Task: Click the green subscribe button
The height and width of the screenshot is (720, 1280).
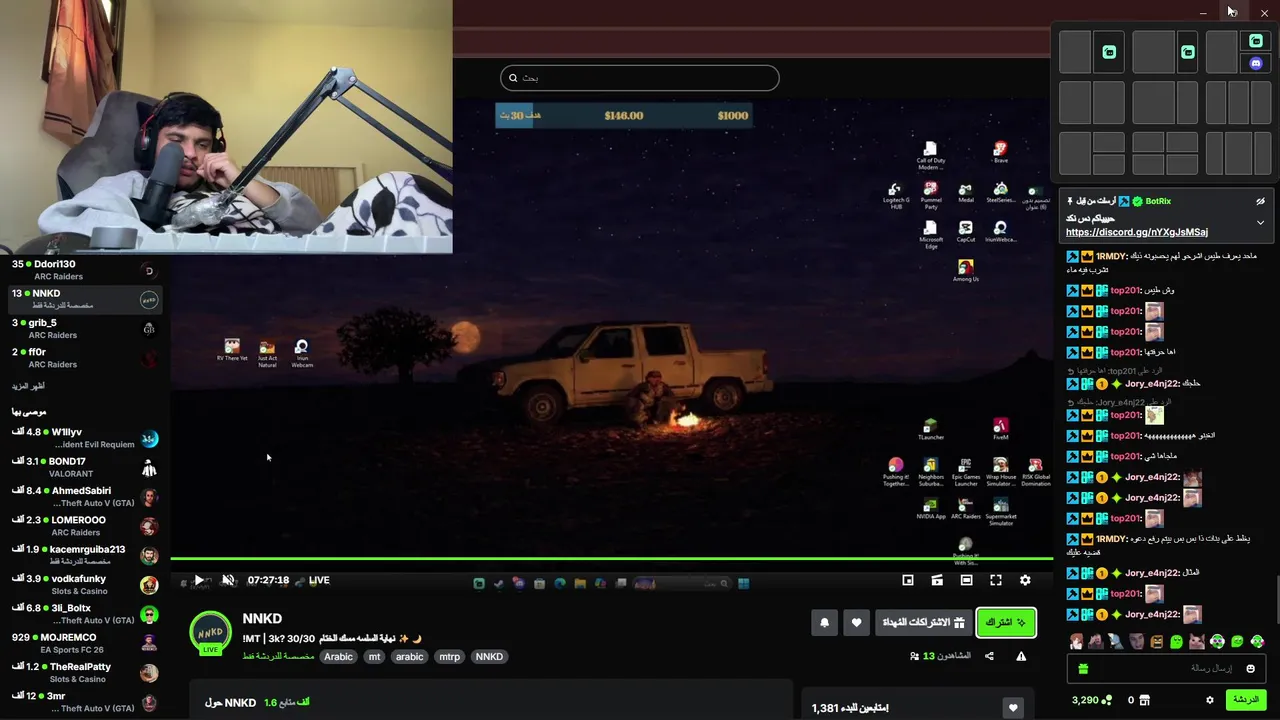Action: (x=1006, y=623)
